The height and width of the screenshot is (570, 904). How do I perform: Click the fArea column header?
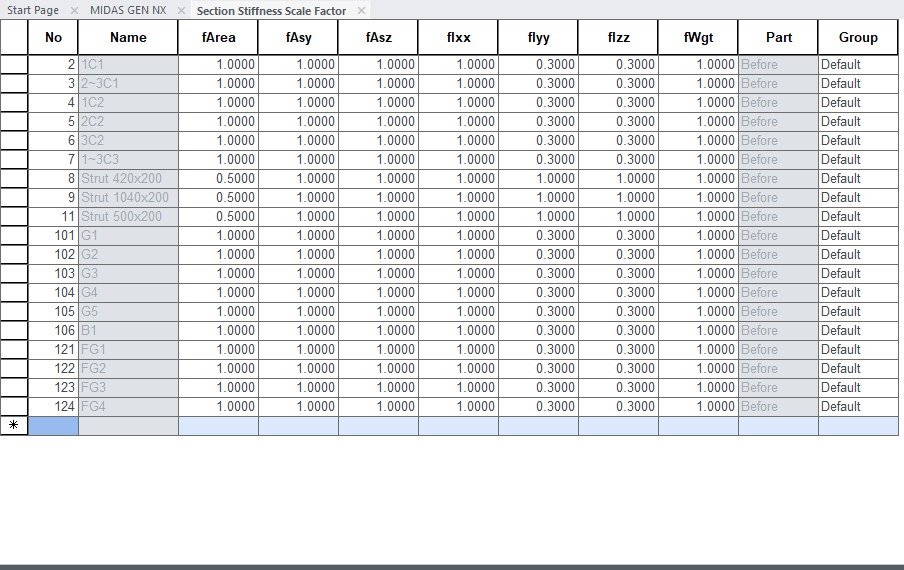click(x=218, y=37)
